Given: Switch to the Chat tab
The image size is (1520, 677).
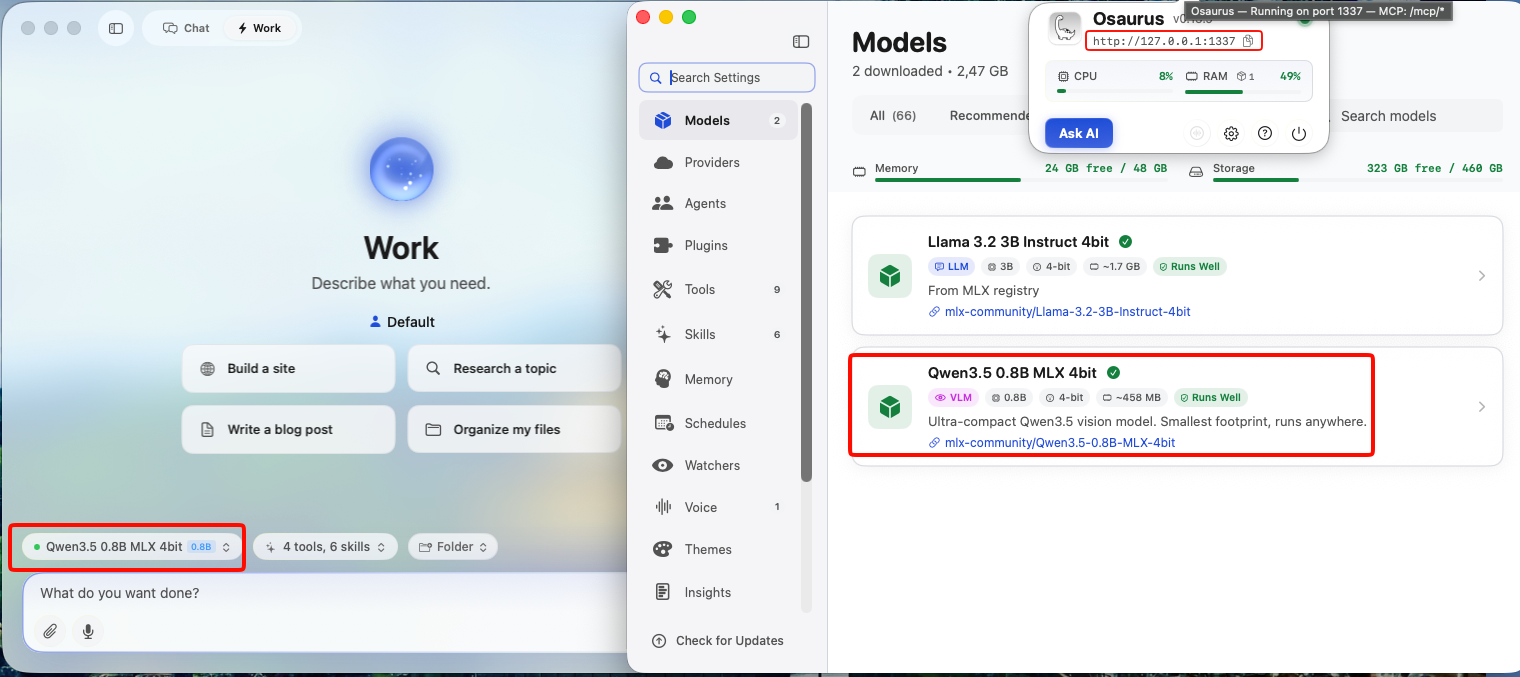Looking at the screenshot, I should click(x=186, y=28).
